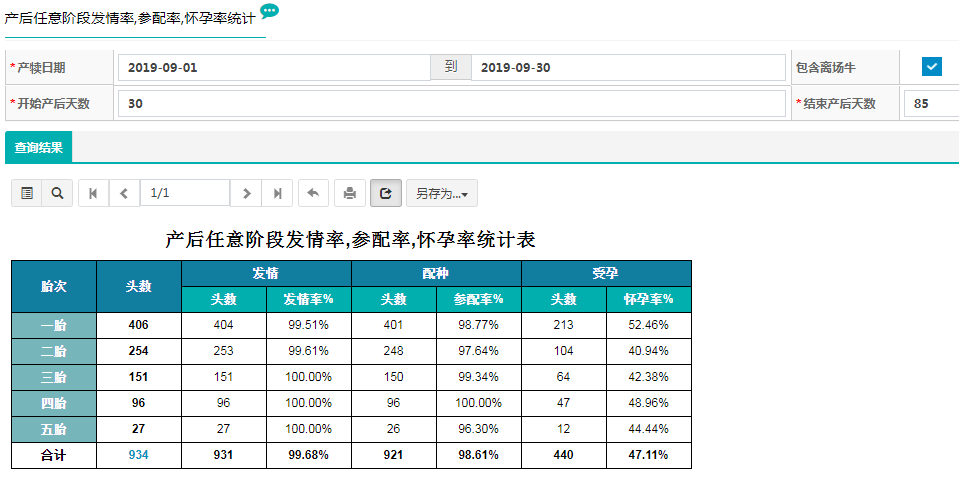Click the 到 date separator label
Screen dimensions: 959x477
[451, 67]
